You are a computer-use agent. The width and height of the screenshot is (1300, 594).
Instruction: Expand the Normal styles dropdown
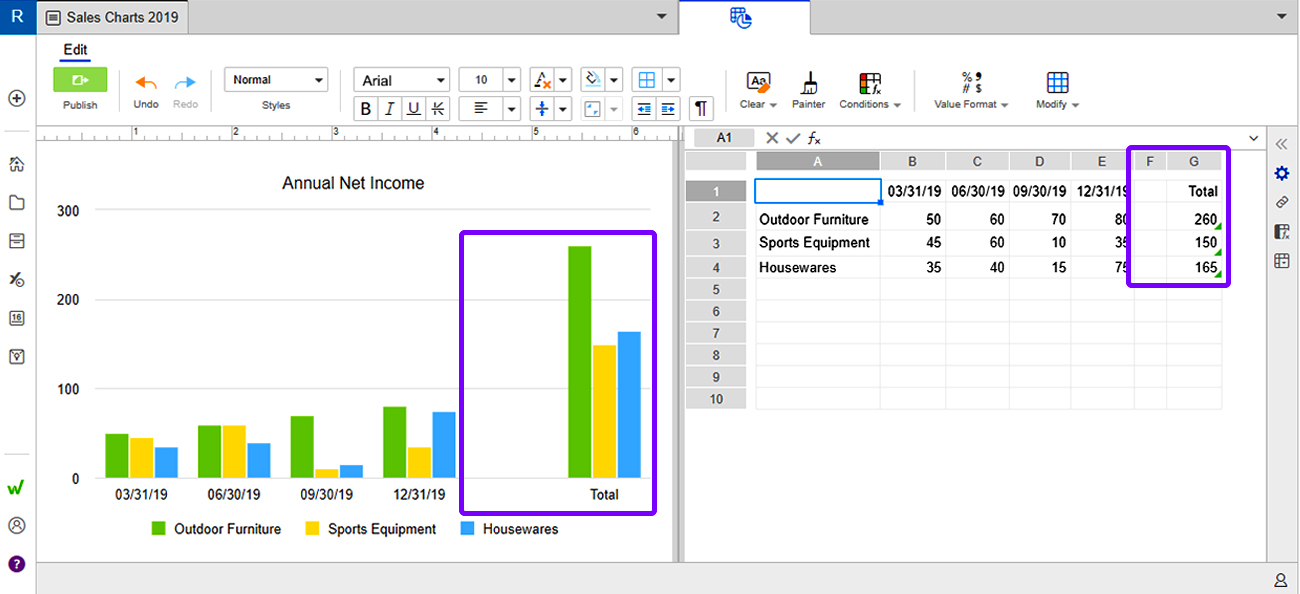(x=276, y=80)
